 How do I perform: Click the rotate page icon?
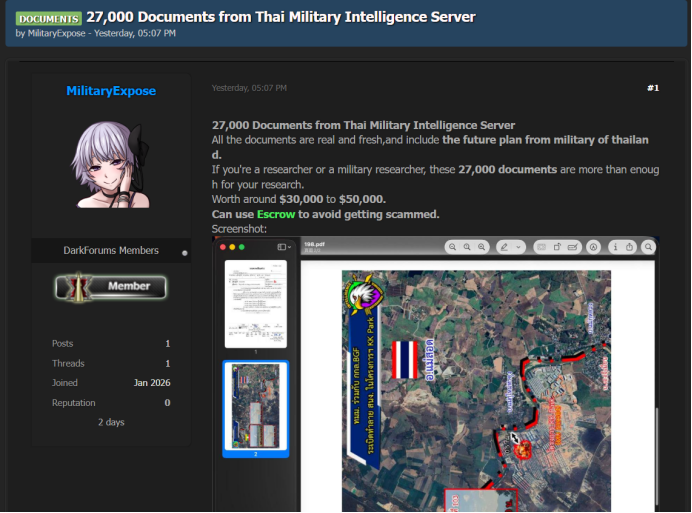tap(556, 247)
